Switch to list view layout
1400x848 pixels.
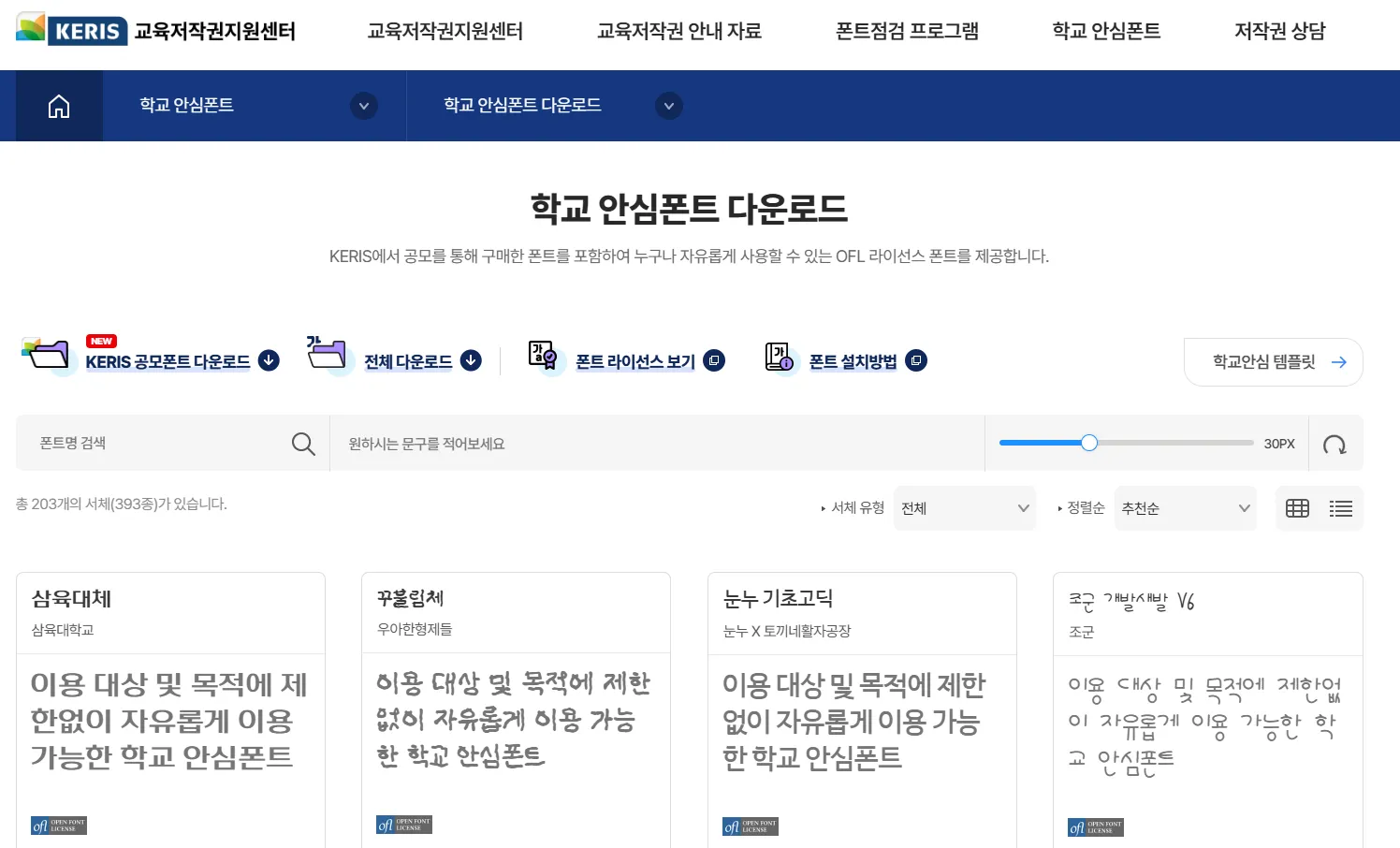(1341, 508)
